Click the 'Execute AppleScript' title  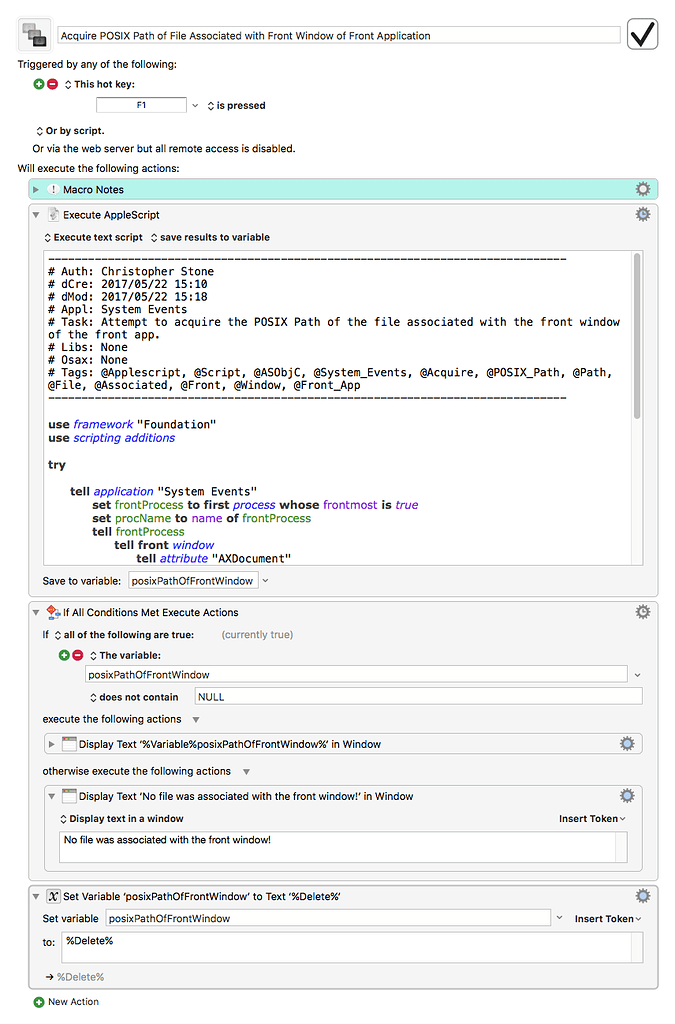tap(111, 215)
